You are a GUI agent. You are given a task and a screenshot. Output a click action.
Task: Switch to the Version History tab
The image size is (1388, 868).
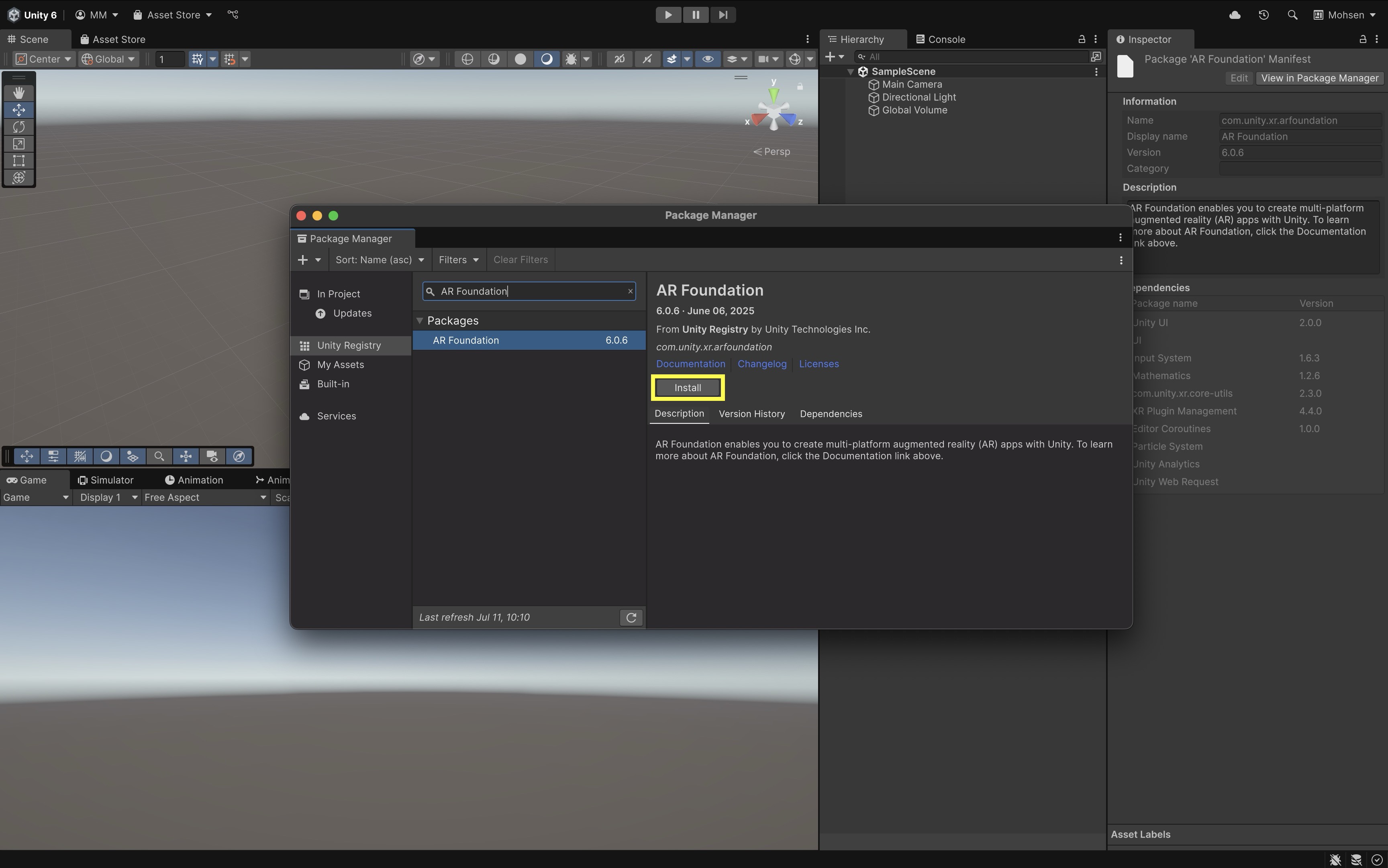(x=751, y=414)
